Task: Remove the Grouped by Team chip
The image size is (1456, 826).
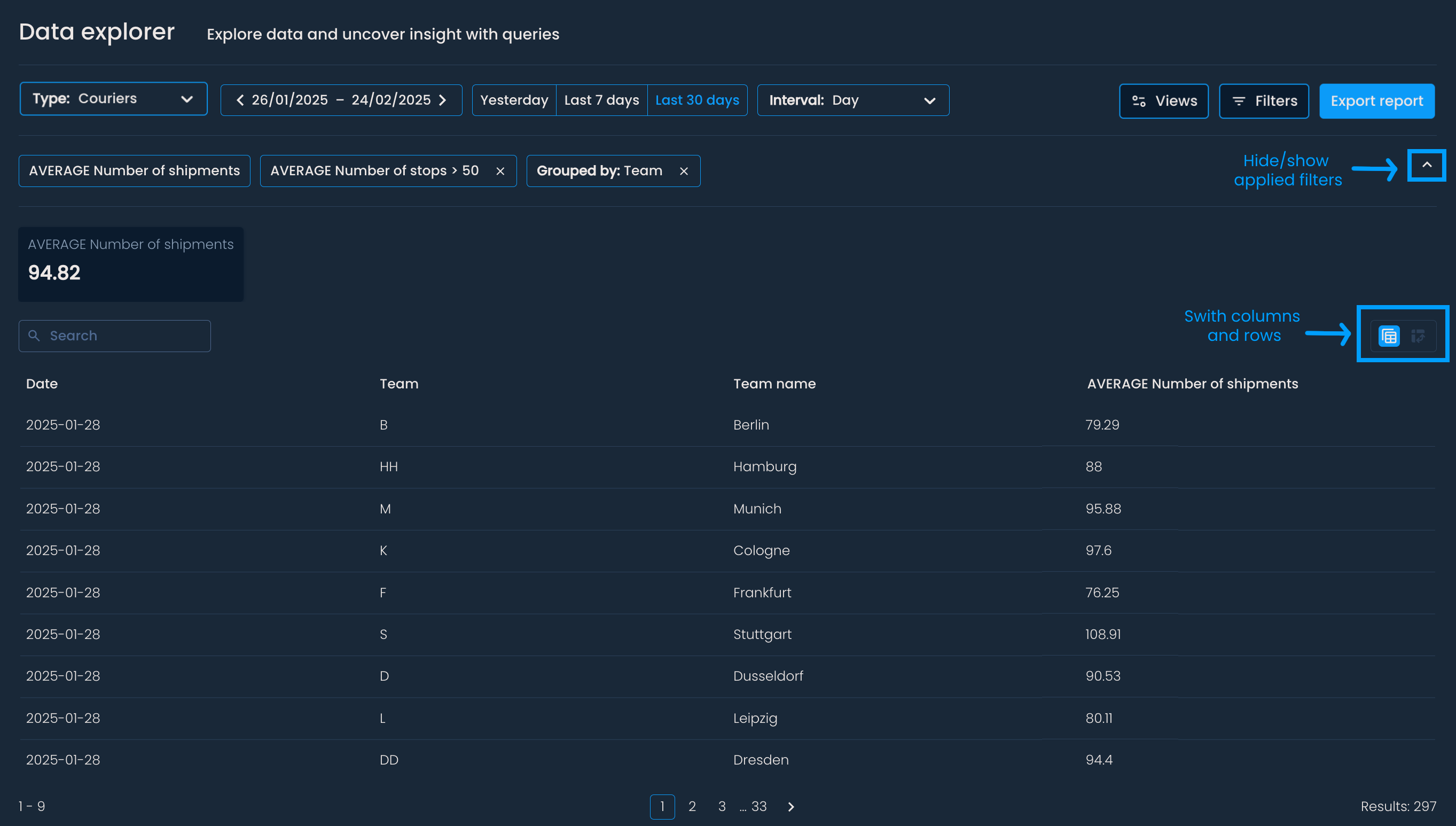Action: (x=684, y=172)
